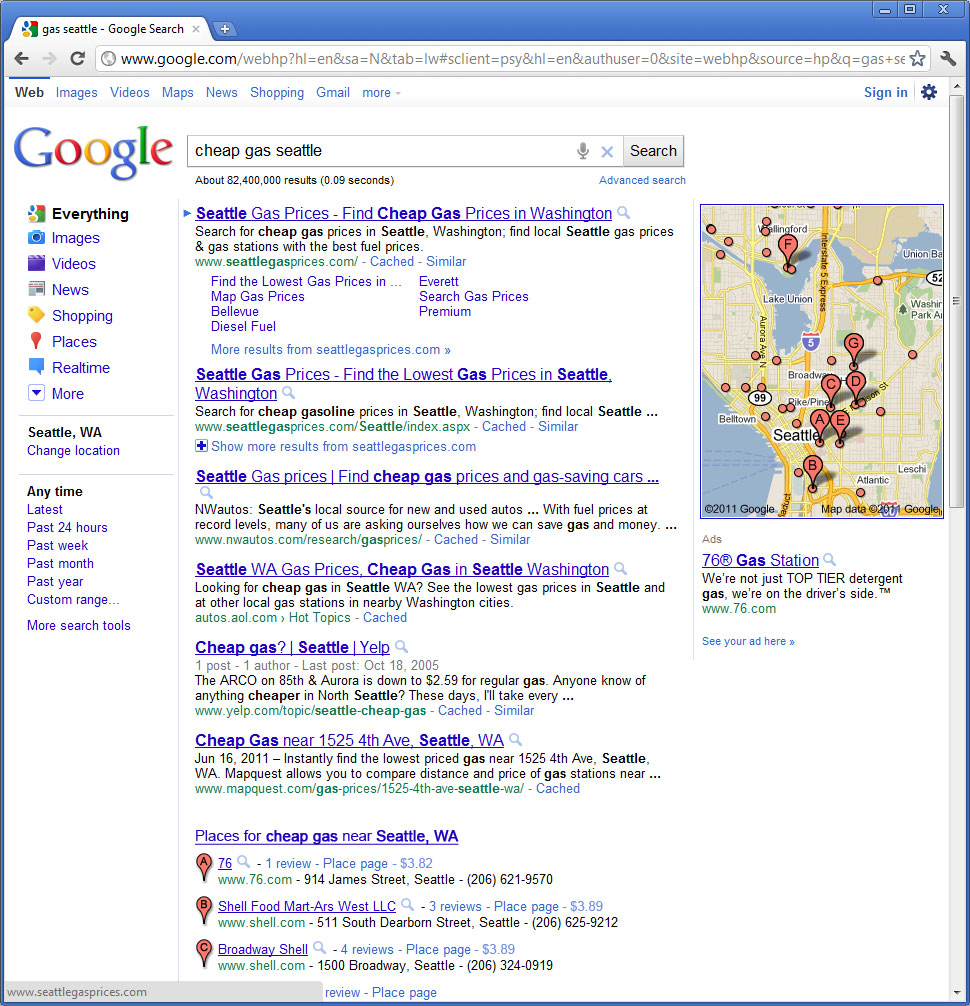Expand the More filters dropdown in sidebar
Image resolution: width=970 pixels, height=1006 pixels.
pos(37,393)
